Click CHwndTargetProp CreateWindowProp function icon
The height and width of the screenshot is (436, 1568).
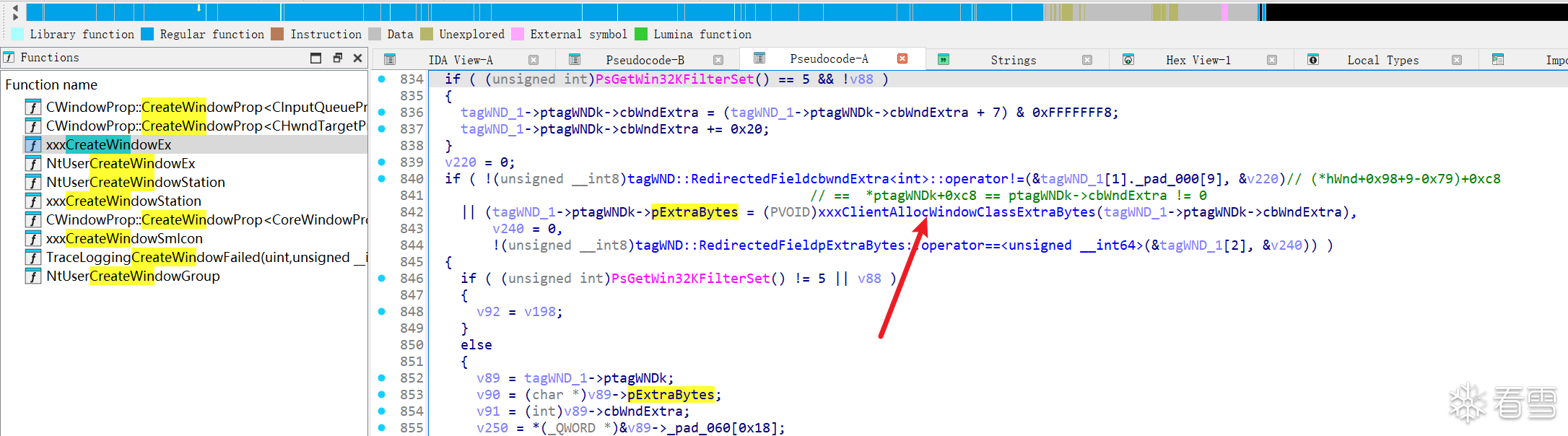point(33,126)
